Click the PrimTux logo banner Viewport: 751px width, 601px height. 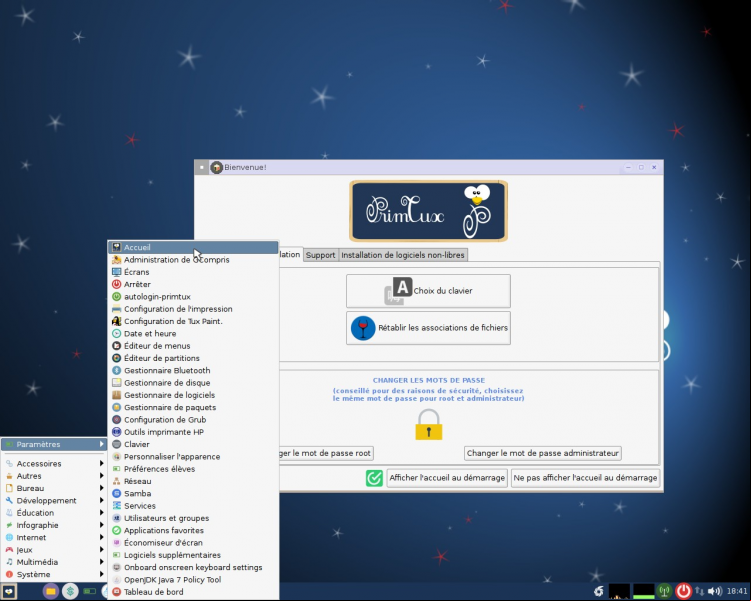428,211
